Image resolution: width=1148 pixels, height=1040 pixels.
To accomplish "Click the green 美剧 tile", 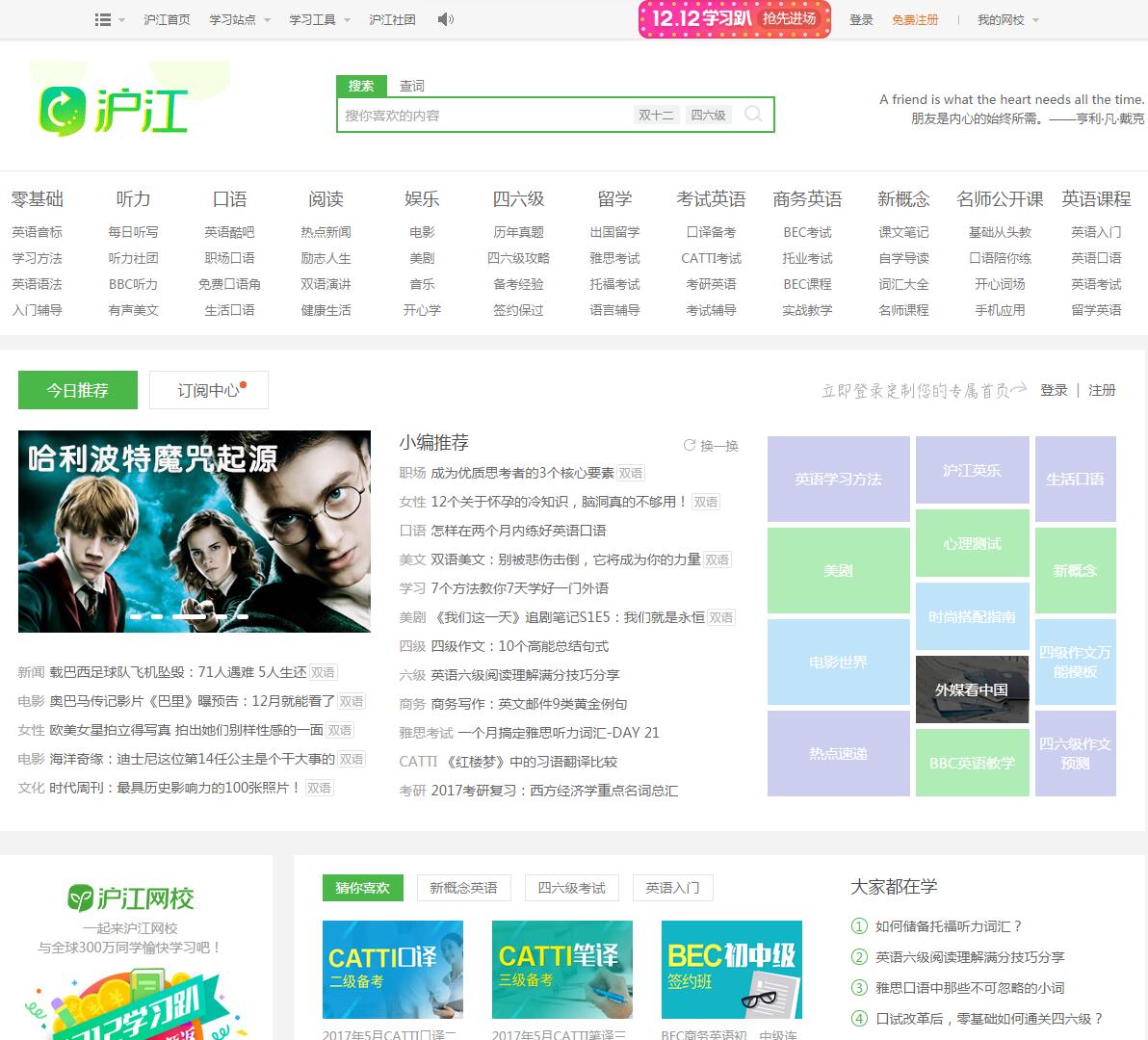I will (838, 570).
